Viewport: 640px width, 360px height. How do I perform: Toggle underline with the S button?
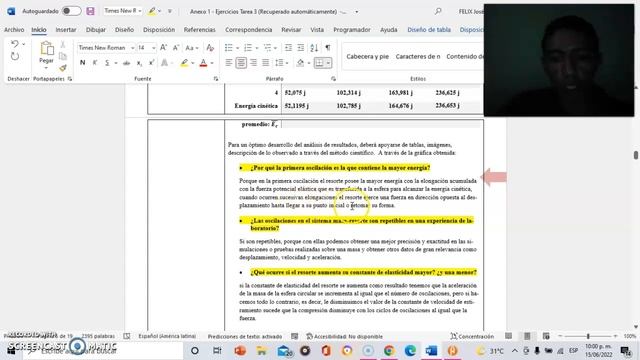[107, 63]
